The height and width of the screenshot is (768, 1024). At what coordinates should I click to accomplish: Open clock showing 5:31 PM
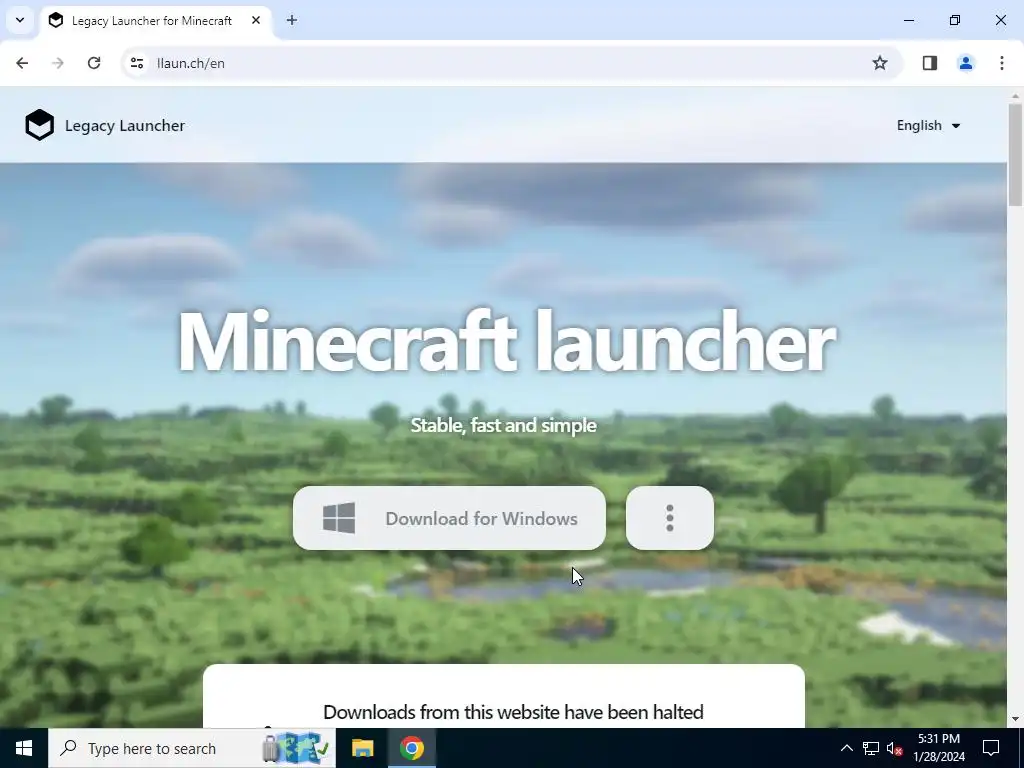(938, 748)
